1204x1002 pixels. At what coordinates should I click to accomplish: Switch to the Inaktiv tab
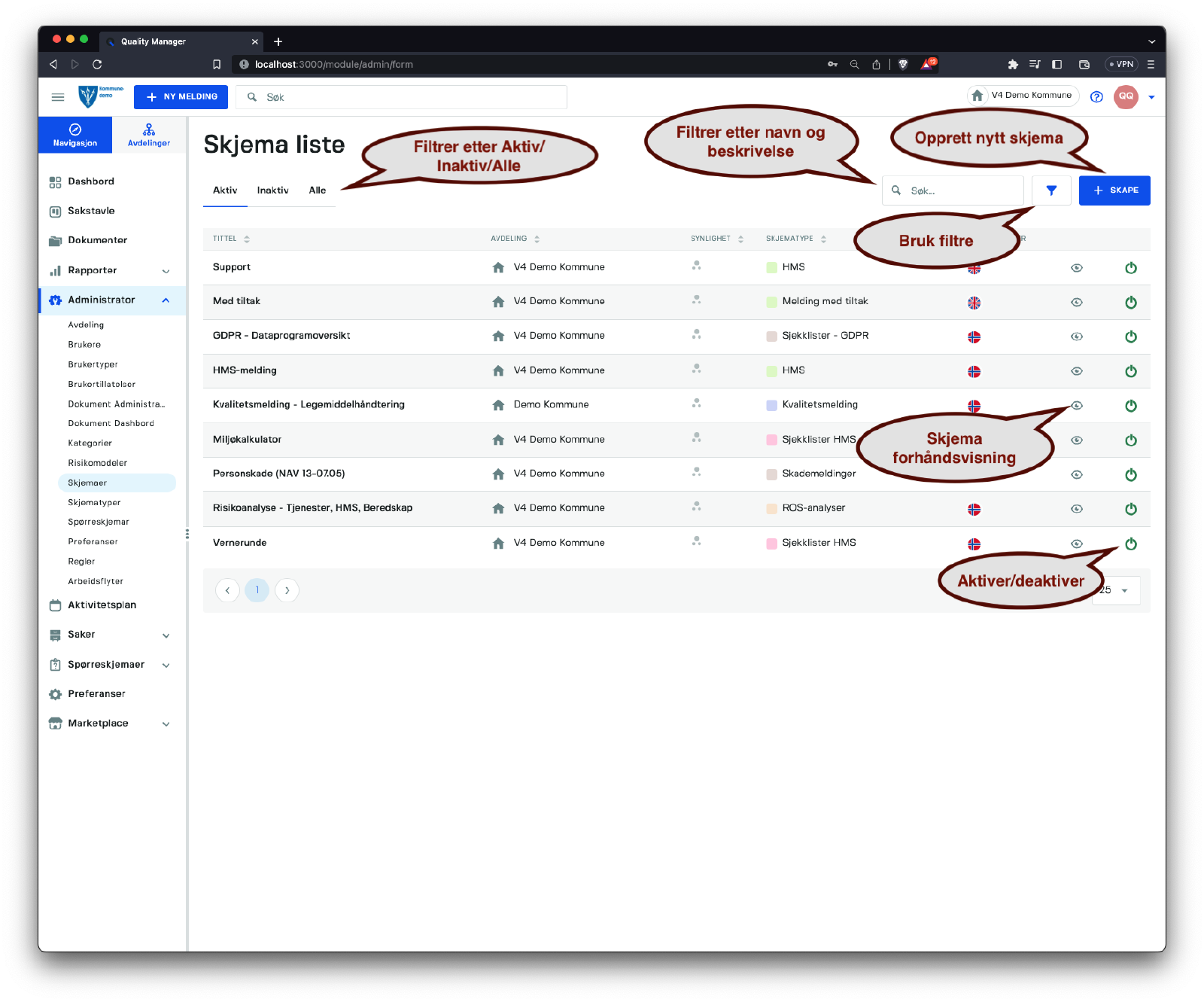point(272,190)
